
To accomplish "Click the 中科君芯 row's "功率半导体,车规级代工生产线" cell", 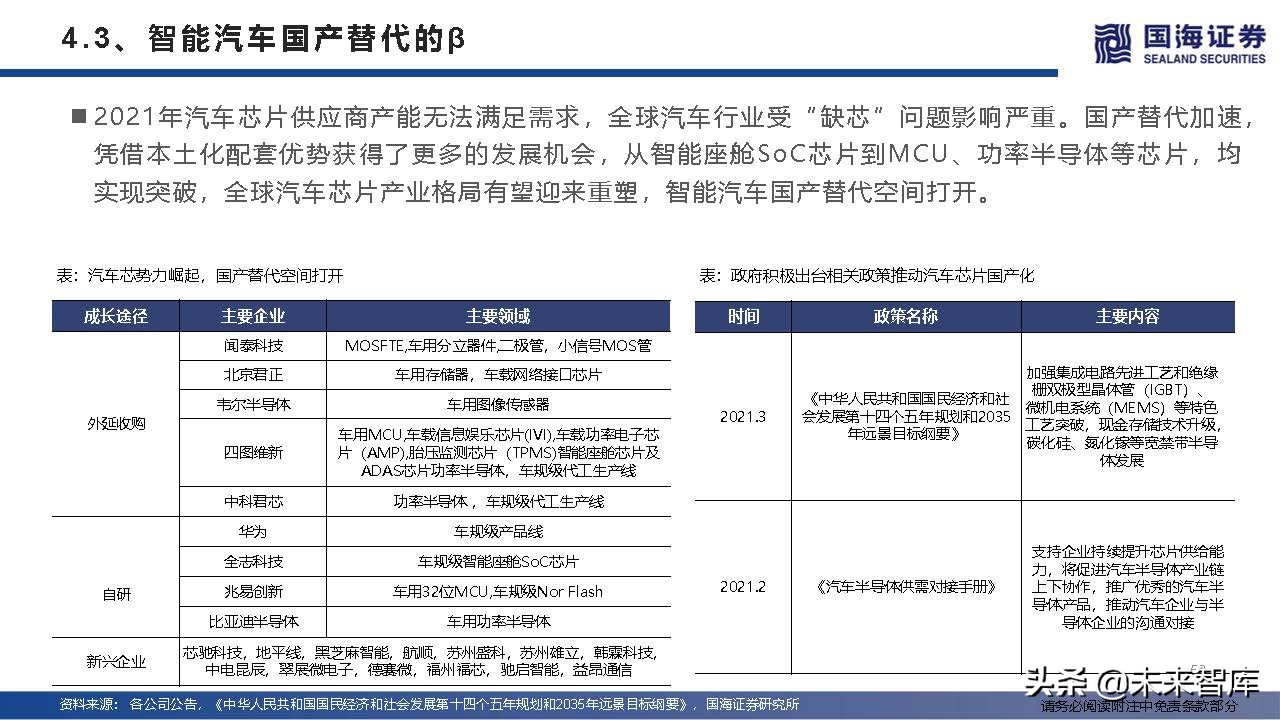I will point(498,501).
